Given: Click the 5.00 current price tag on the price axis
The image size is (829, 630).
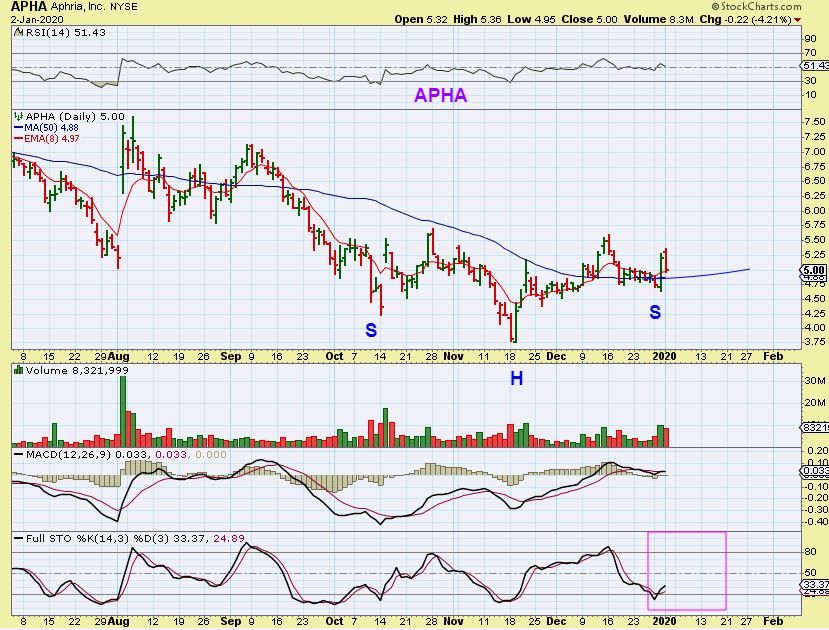Looking at the screenshot, I should coord(815,270).
